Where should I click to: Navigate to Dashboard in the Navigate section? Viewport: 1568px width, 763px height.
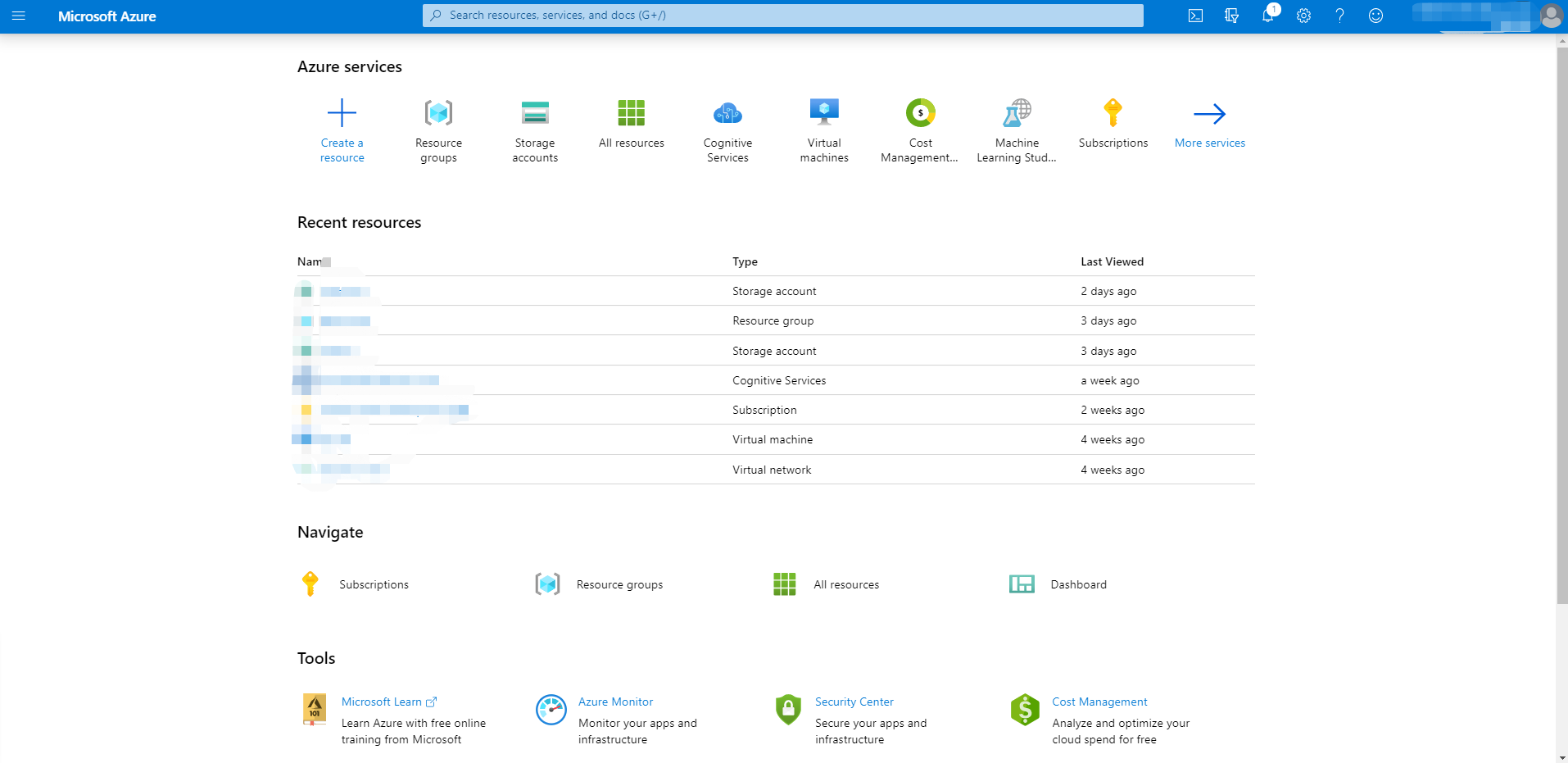(x=1078, y=584)
